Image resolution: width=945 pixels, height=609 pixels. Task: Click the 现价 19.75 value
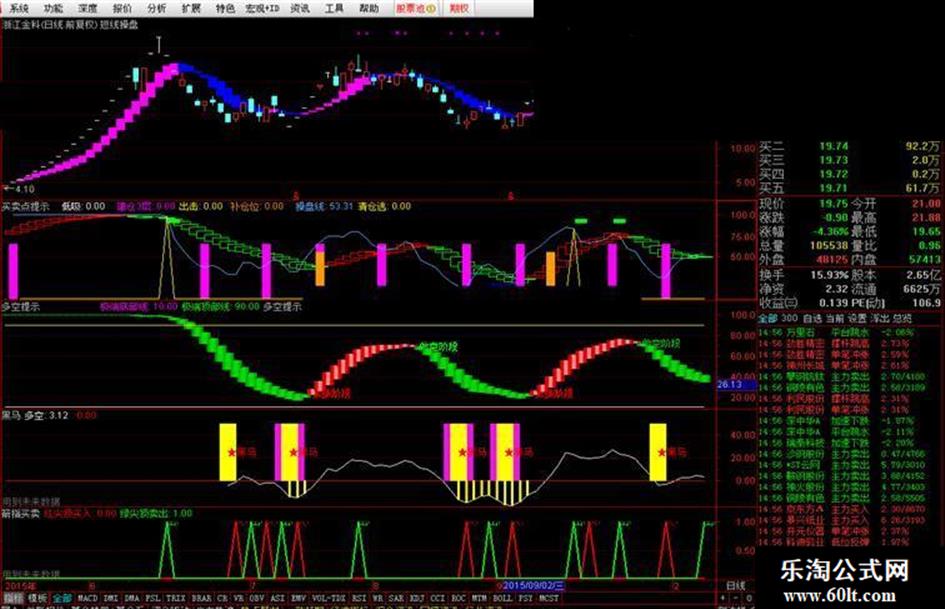click(834, 204)
